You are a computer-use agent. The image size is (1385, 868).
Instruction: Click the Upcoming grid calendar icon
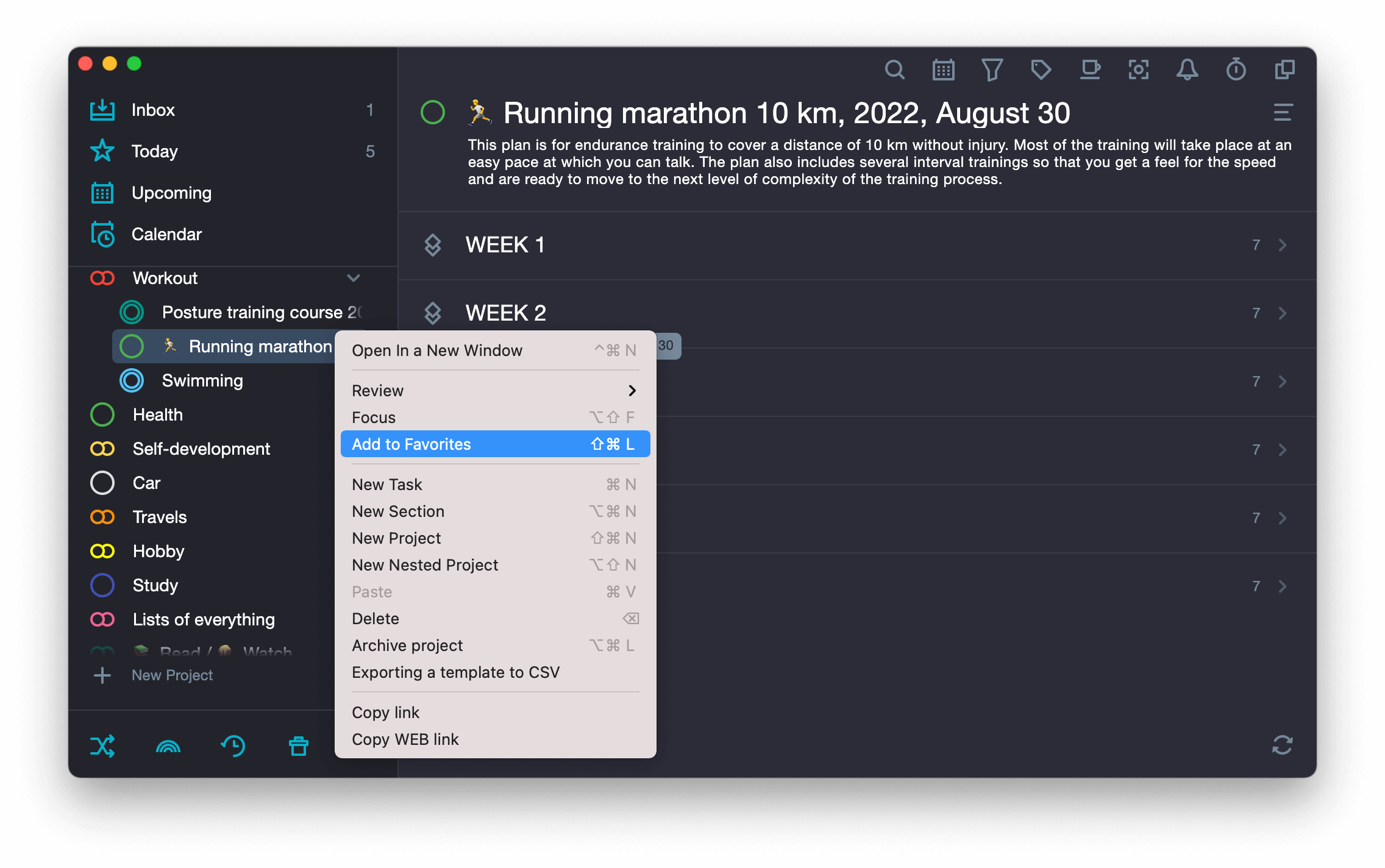pos(102,193)
